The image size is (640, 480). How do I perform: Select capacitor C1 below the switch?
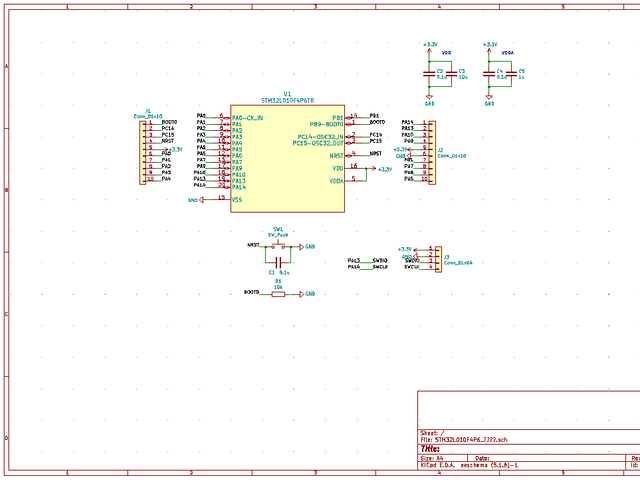point(278,262)
